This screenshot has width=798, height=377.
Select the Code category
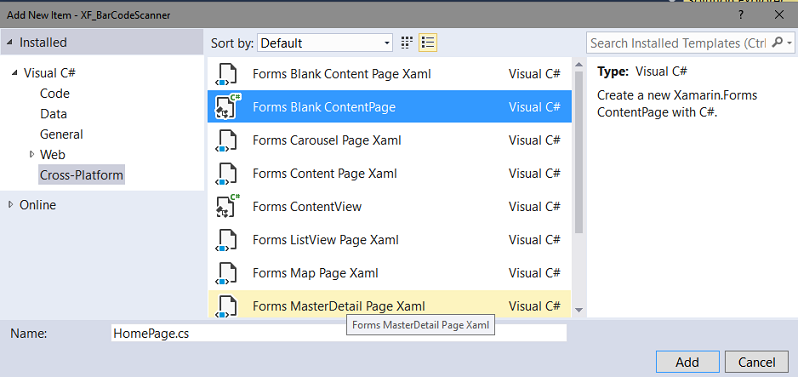(54, 94)
